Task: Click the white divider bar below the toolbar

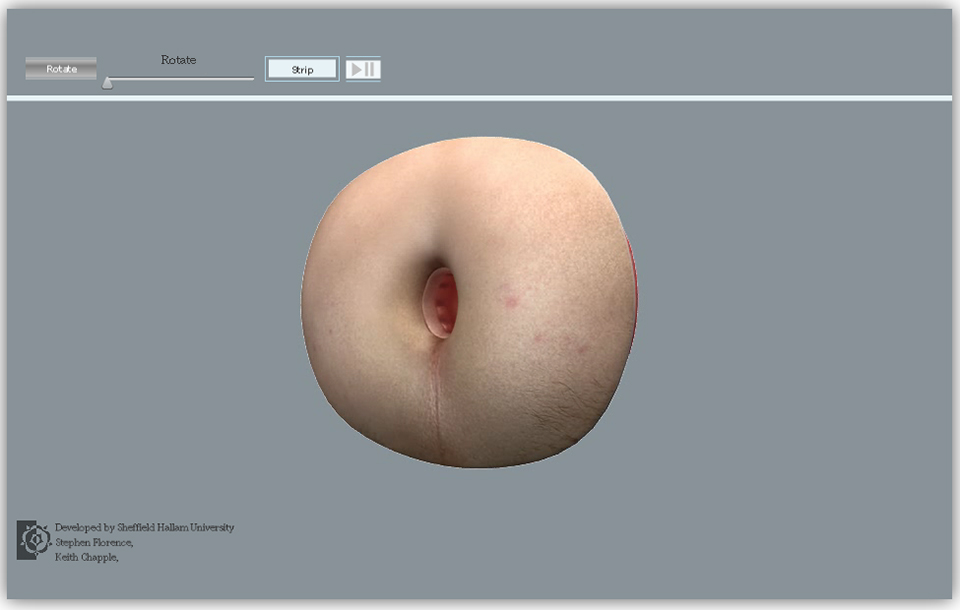Action: (x=480, y=98)
